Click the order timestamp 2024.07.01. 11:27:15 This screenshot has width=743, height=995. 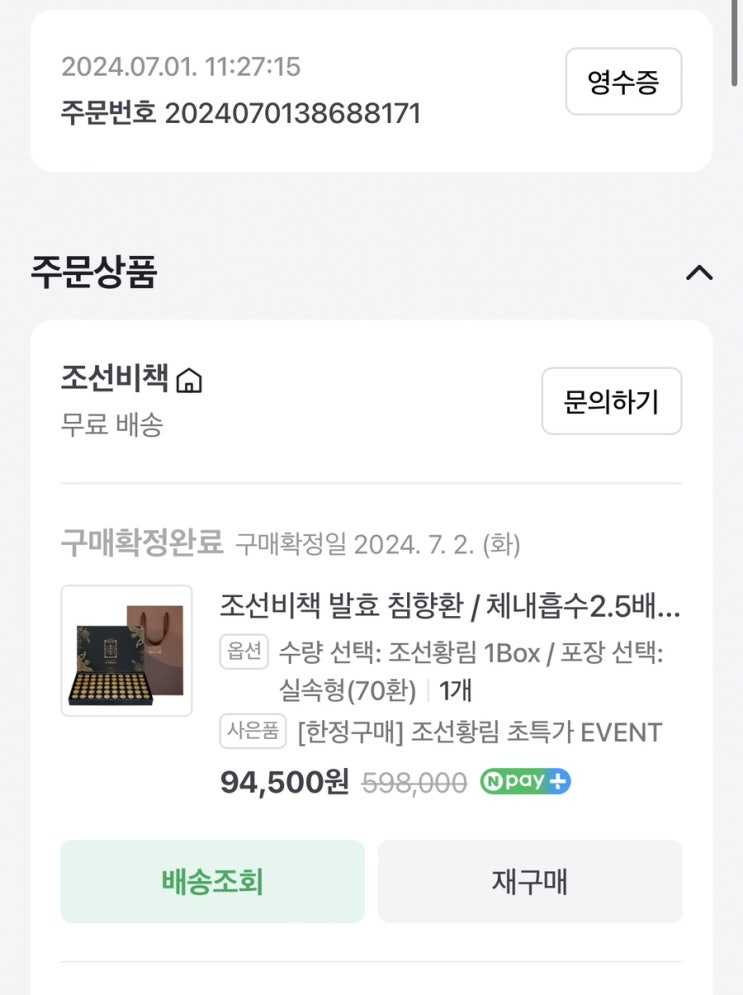[181, 67]
